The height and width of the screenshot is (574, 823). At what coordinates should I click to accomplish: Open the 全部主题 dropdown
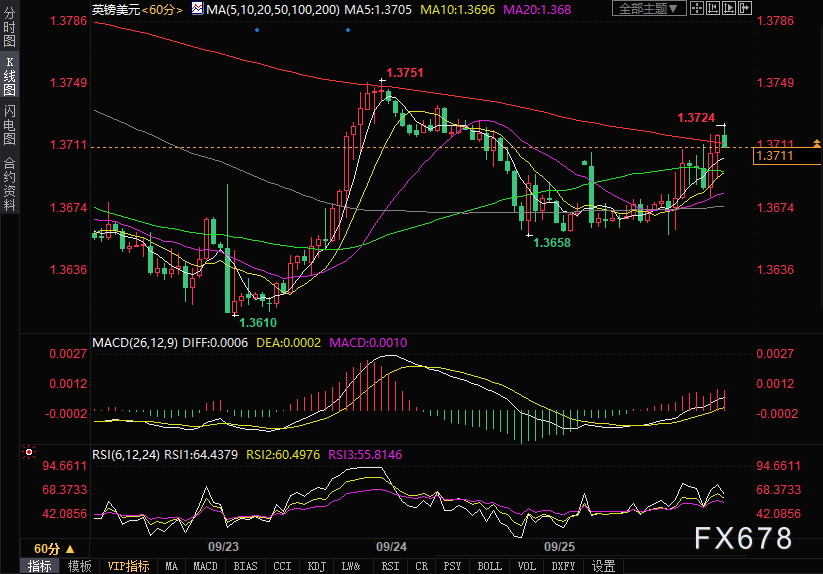coord(649,8)
